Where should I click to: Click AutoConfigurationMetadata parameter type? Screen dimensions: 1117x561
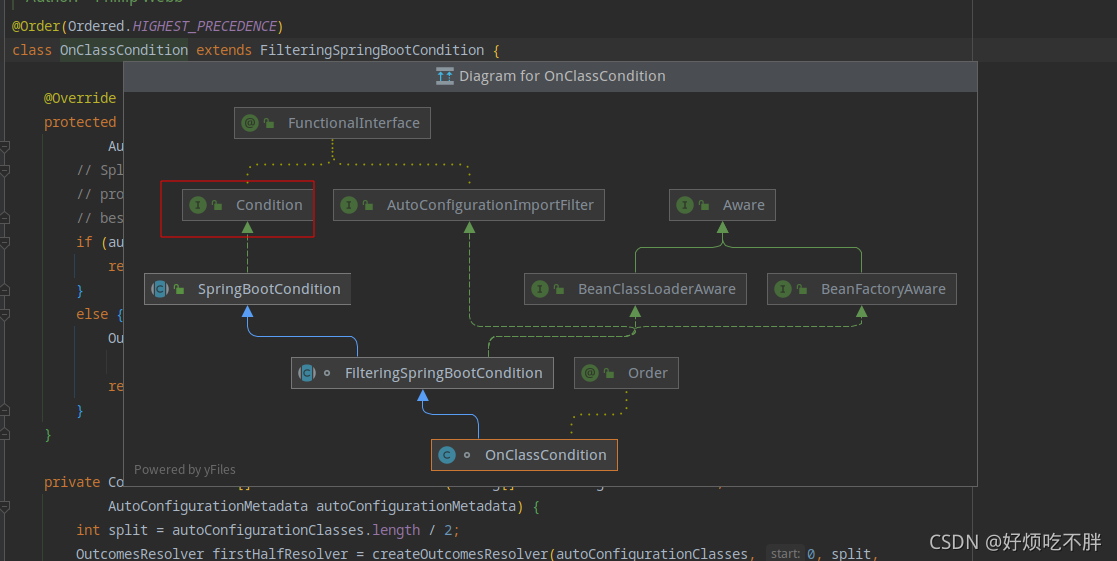(208, 506)
